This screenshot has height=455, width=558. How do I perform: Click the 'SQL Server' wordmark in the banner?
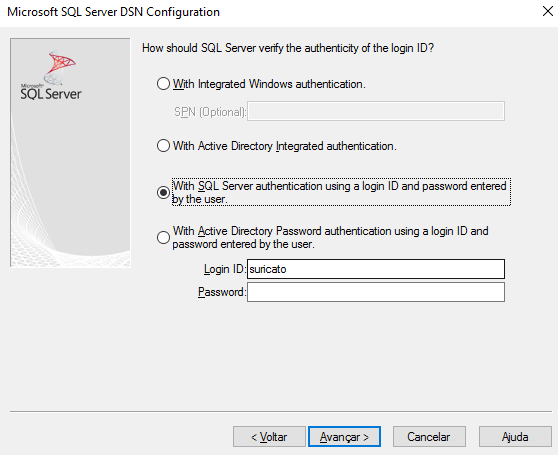(x=51, y=94)
